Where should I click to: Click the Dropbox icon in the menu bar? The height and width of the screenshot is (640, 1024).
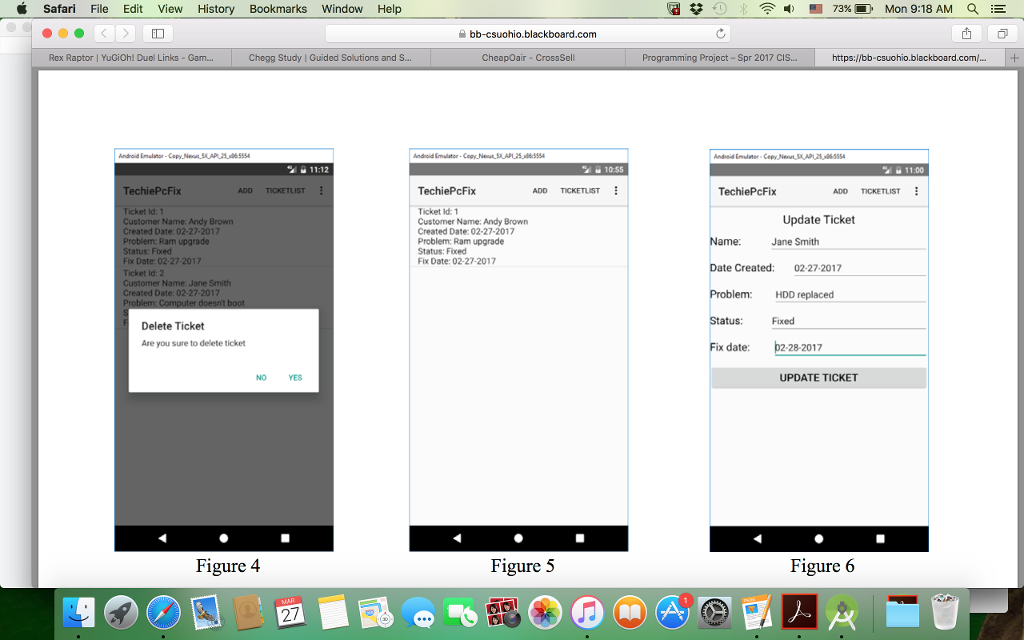pyautogui.click(x=695, y=10)
